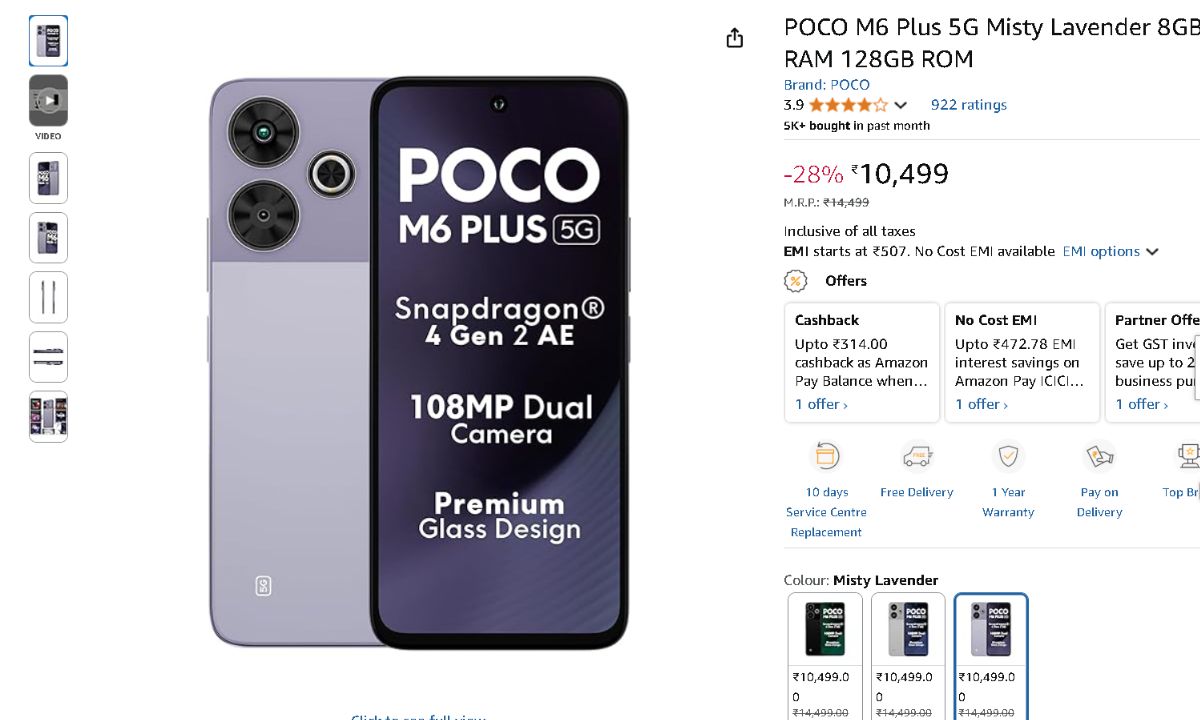The width and height of the screenshot is (1200, 720).
Task: View the side profile buttons thumbnail
Action: (49, 297)
